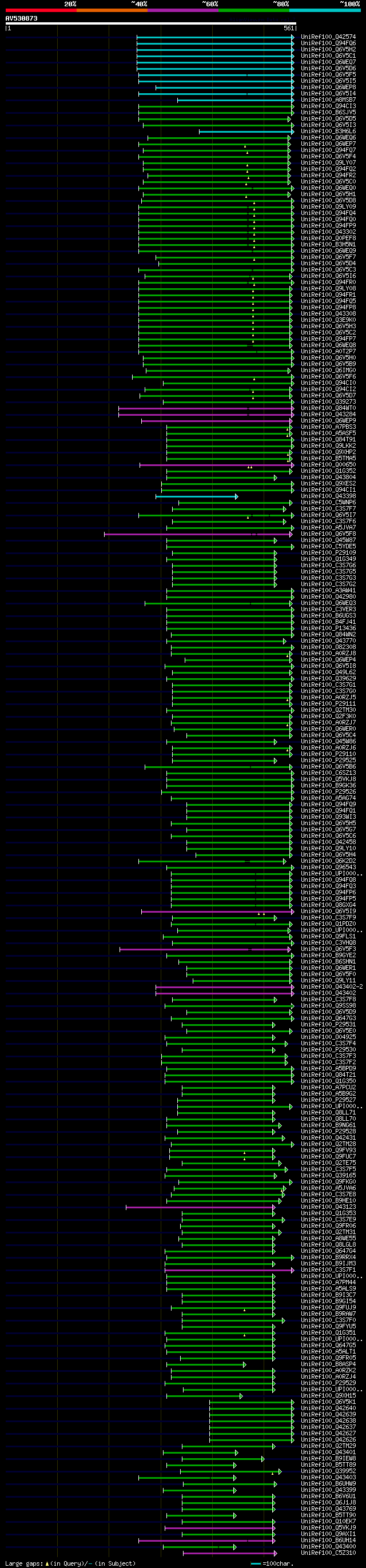This screenshot has height=1568, width=366.
Task: Click the white query sequence bar
Action: (151, 24)
